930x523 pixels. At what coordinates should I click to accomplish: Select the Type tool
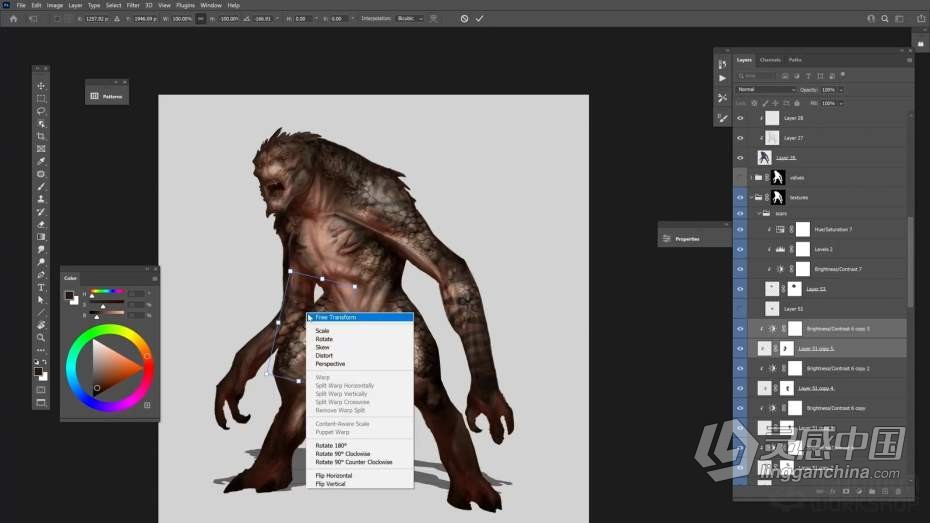(x=41, y=287)
